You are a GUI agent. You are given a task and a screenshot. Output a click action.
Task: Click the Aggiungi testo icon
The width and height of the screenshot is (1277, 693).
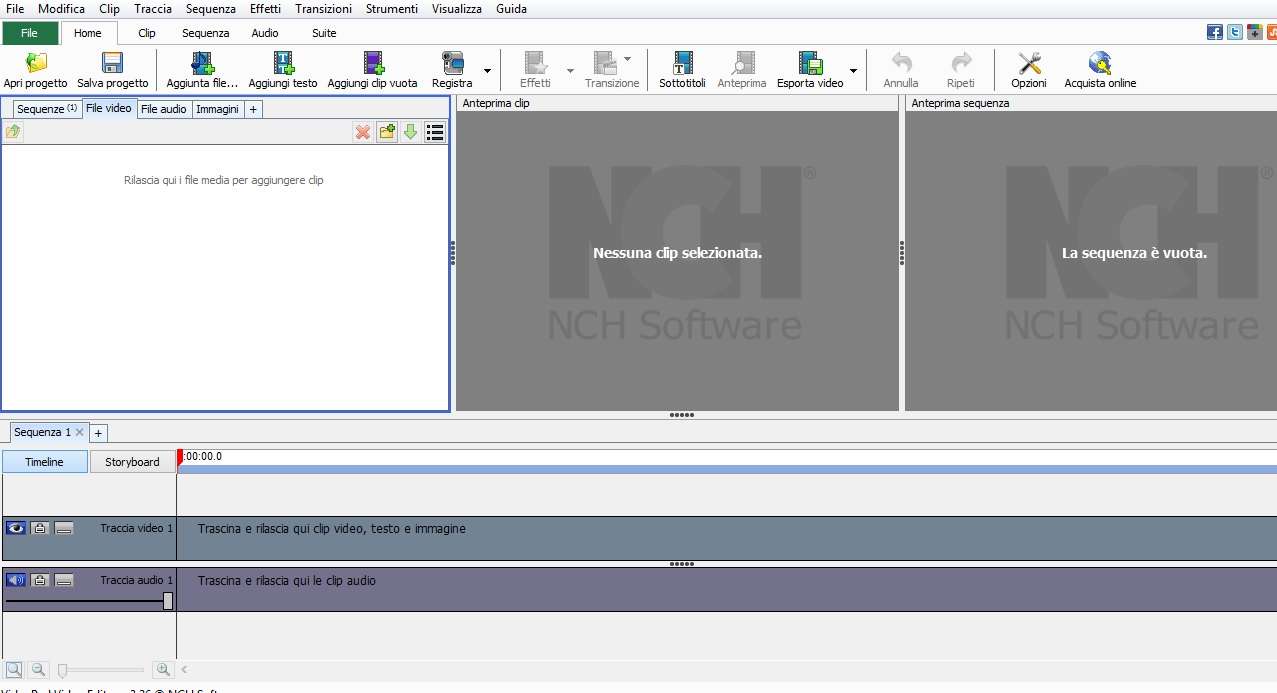tap(283, 64)
